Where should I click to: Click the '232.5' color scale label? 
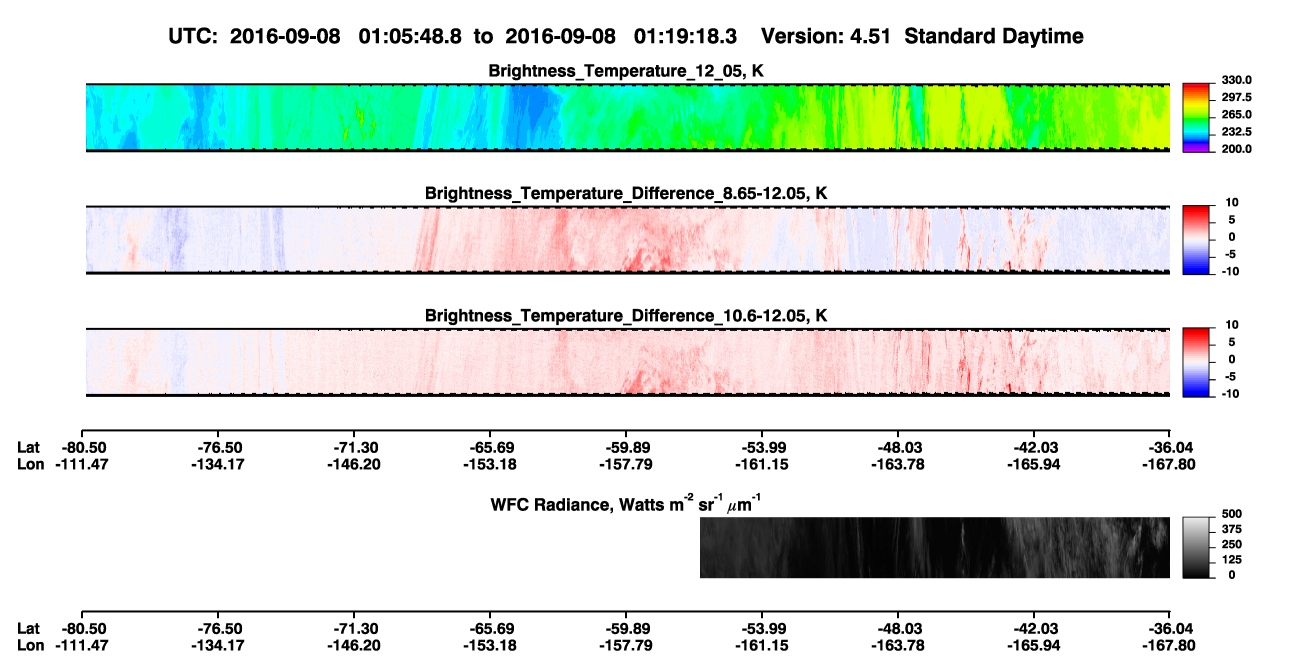pos(1237,132)
